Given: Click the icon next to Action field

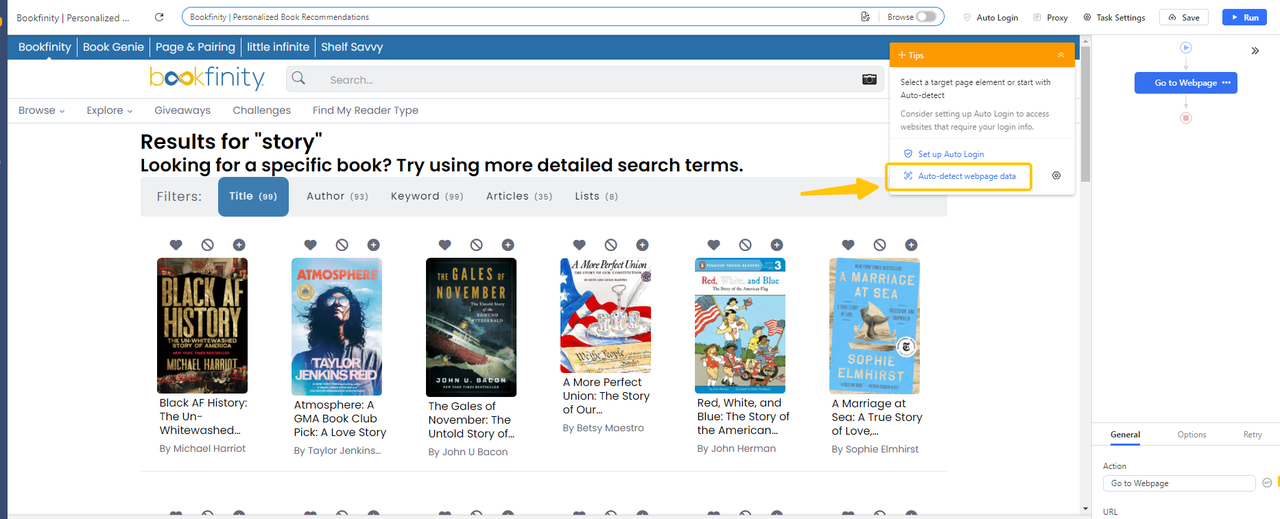Looking at the screenshot, I should (x=1267, y=483).
